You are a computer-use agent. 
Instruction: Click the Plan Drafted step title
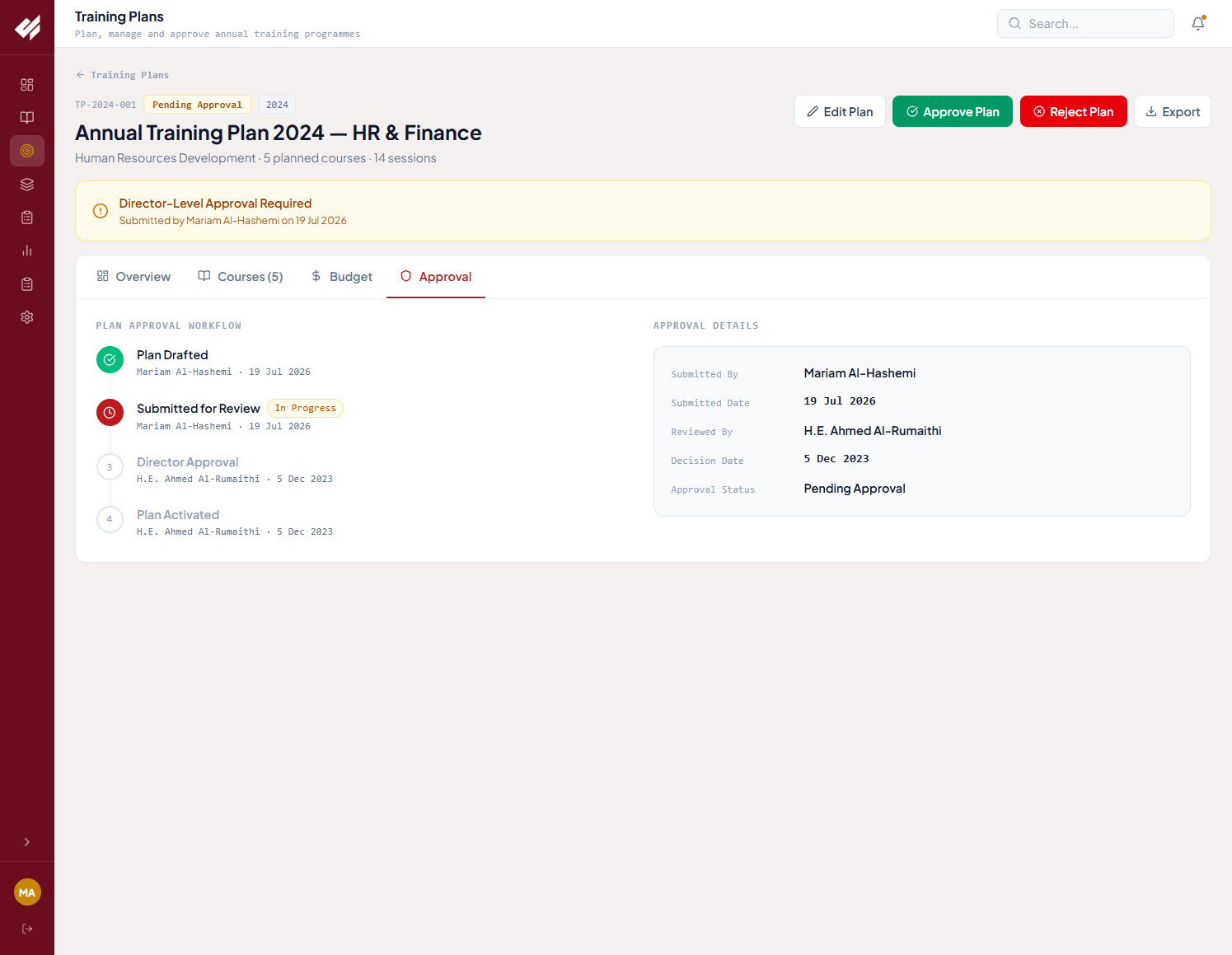click(172, 355)
